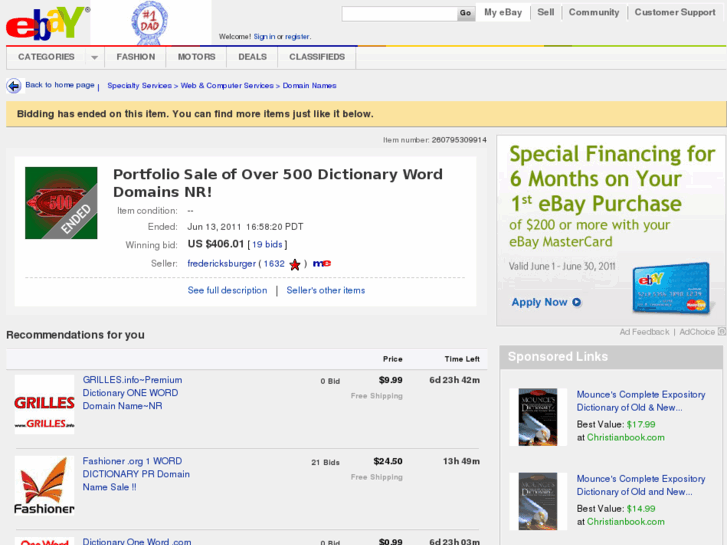Viewport: 727px width, 545px height.
Task: Open See full description link
Action: [227, 290]
